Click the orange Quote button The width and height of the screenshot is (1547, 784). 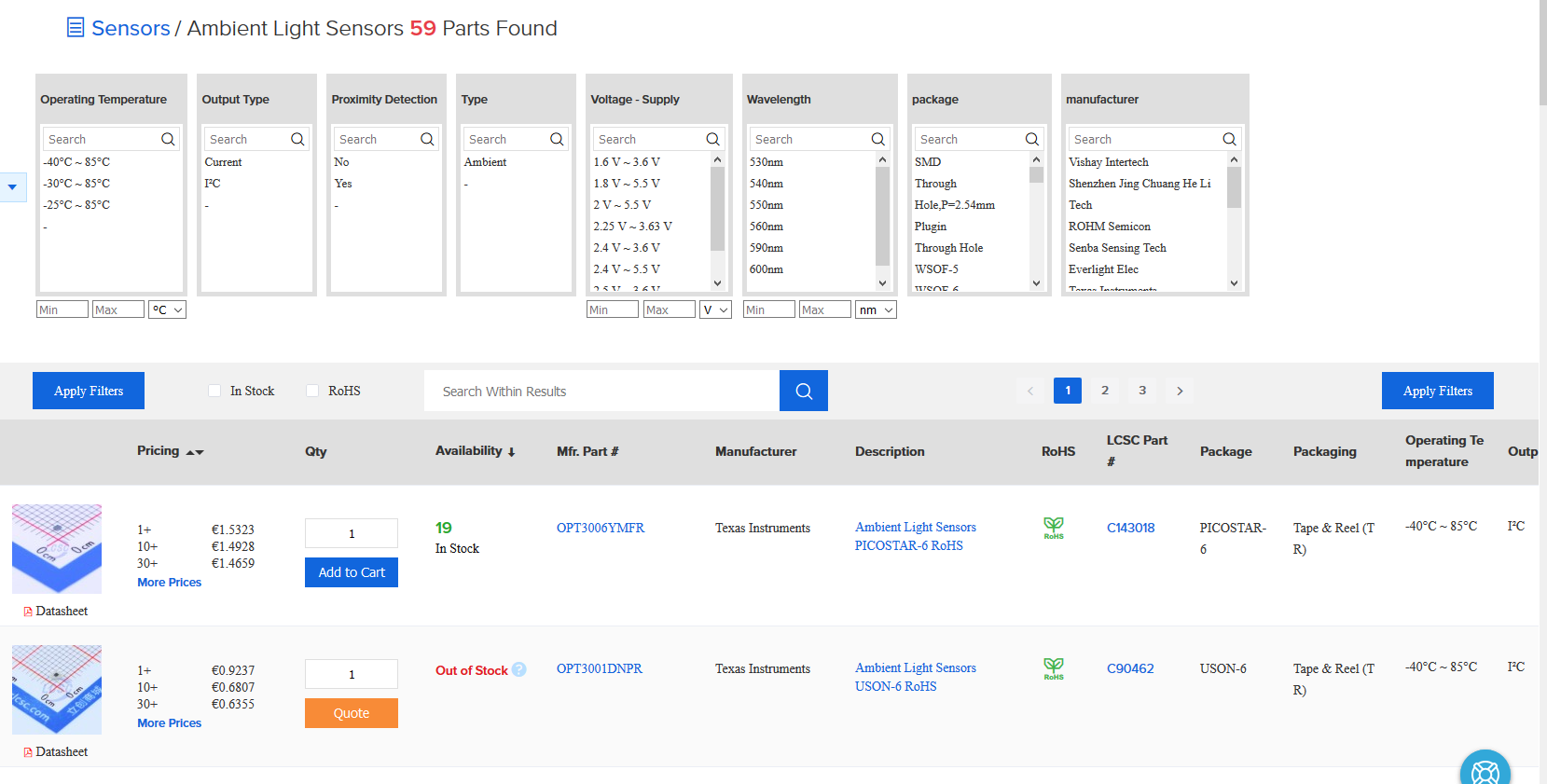tap(352, 713)
